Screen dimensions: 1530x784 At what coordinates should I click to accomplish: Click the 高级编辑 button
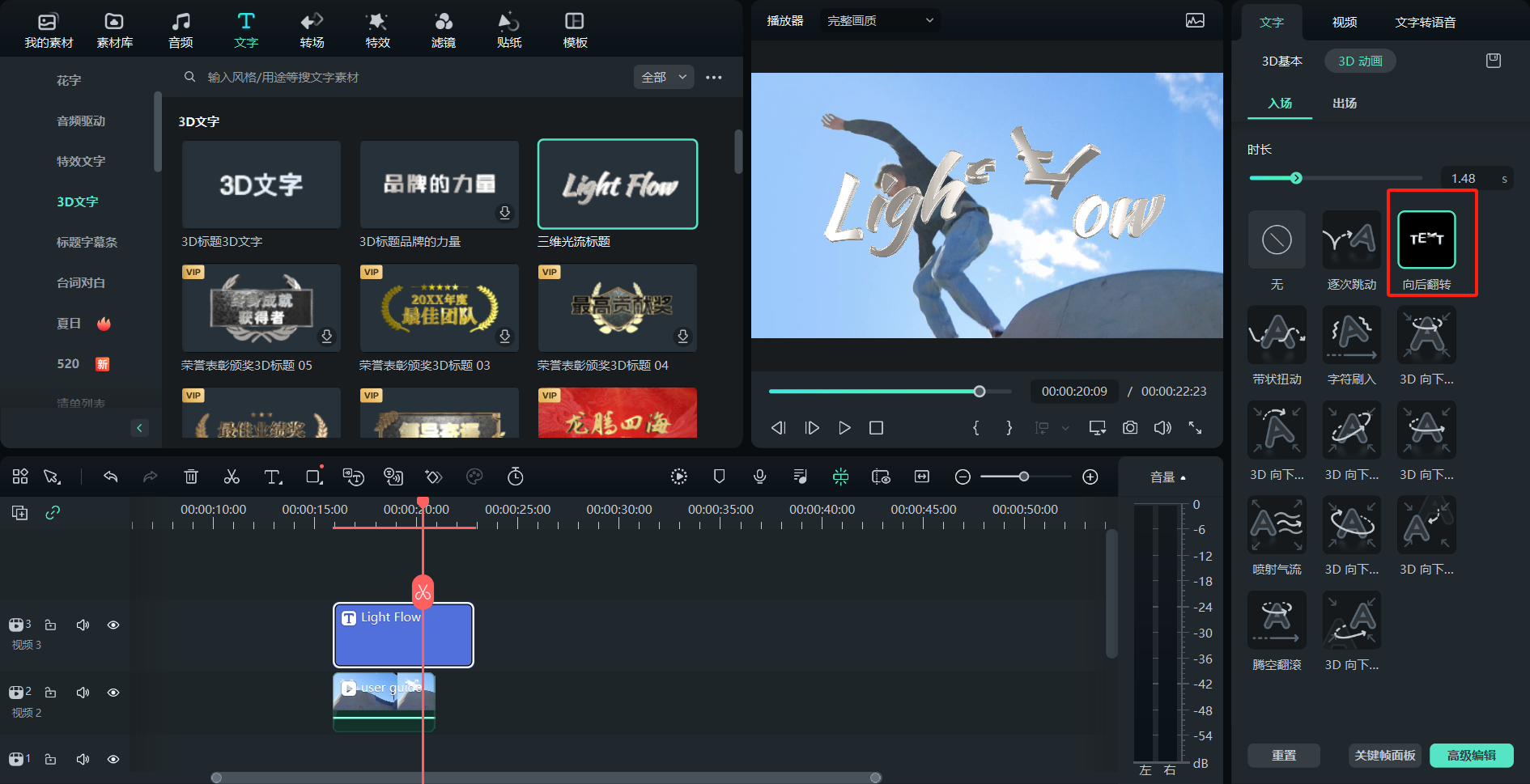pyautogui.click(x=1472, y=755)
